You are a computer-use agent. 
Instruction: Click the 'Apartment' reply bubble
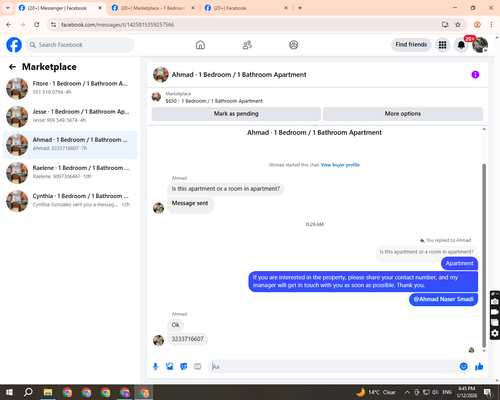point(459,263)
